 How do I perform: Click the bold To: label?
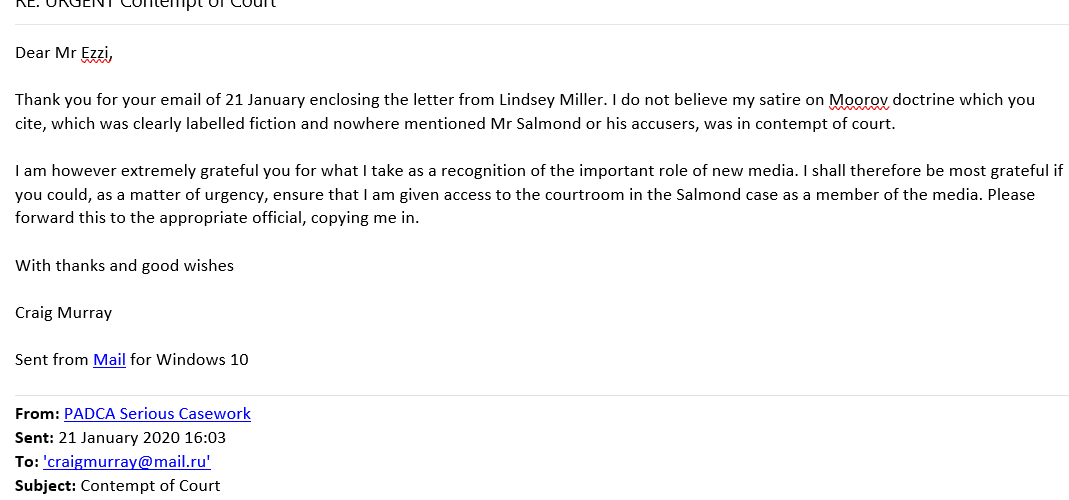26,462
